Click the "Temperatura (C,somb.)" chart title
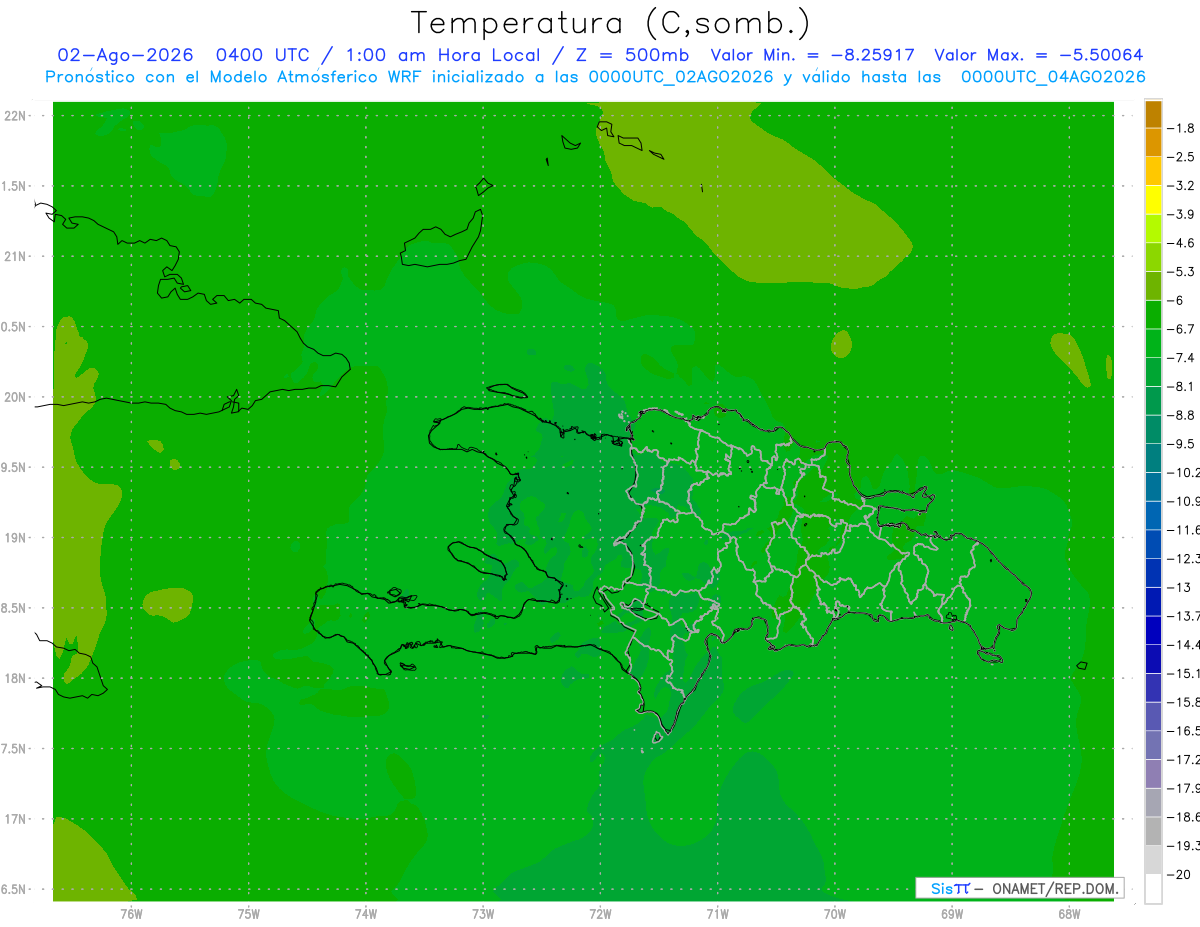Screen dimensions: 1200x927 coord(611,22)
